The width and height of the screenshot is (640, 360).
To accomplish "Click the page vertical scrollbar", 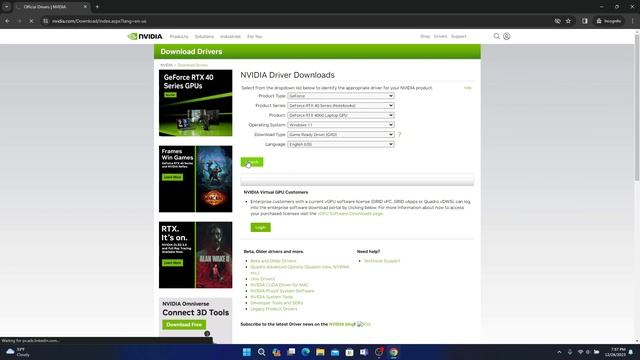I will coord(637,108).
